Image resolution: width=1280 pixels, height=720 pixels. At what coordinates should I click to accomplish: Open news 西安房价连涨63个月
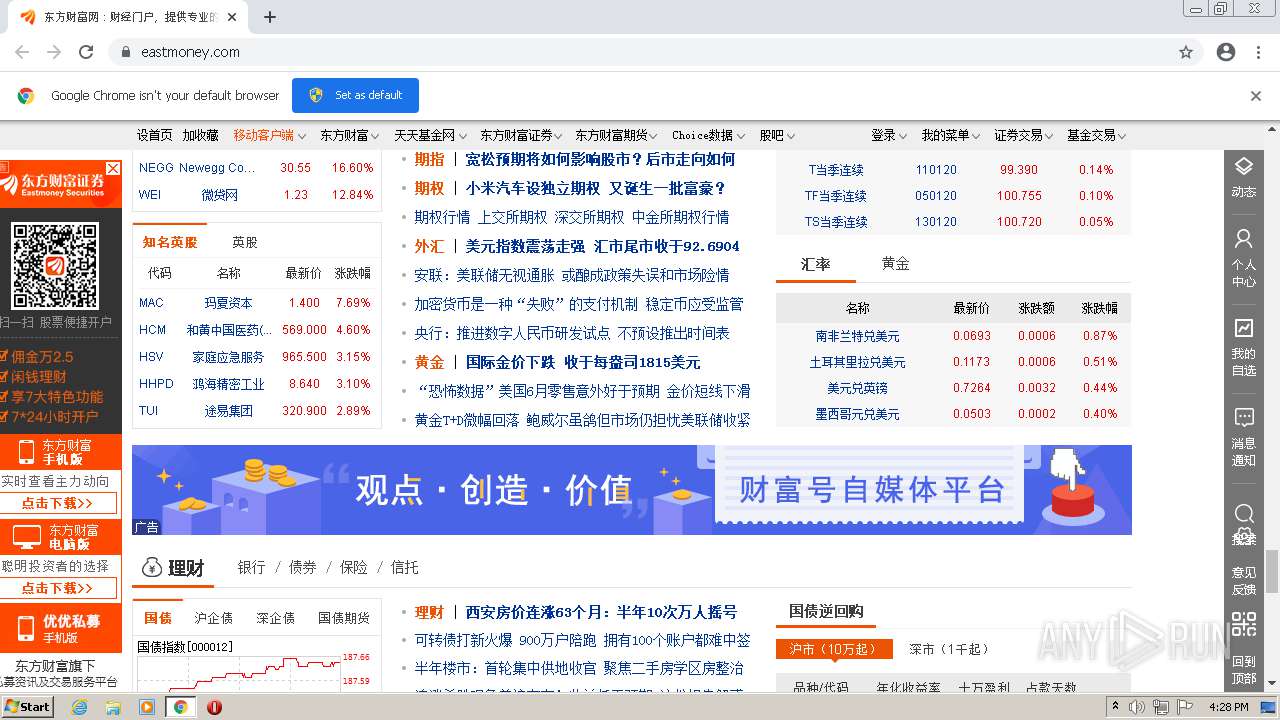point(601,612)
